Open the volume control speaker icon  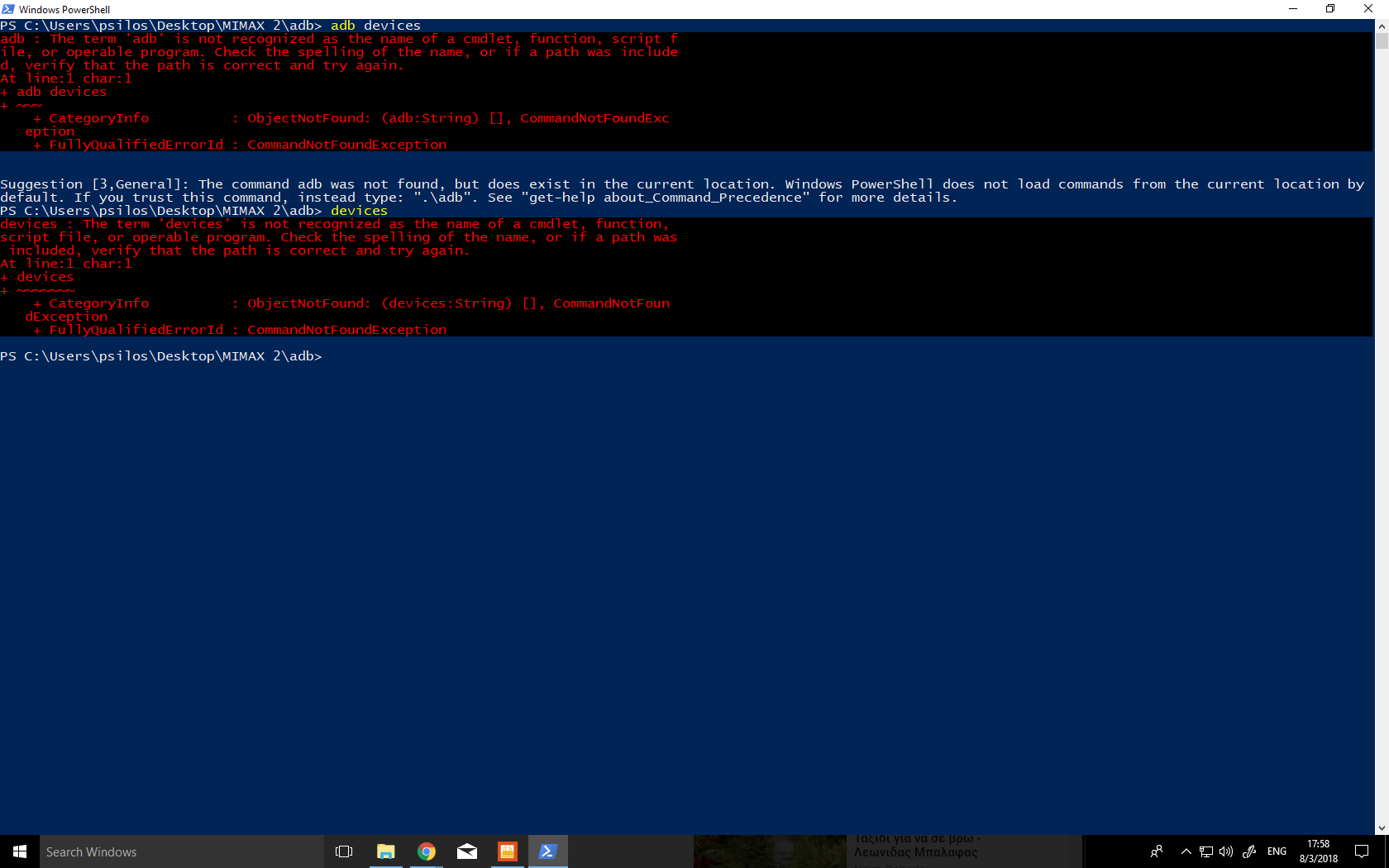click(x=1226, y=851)
